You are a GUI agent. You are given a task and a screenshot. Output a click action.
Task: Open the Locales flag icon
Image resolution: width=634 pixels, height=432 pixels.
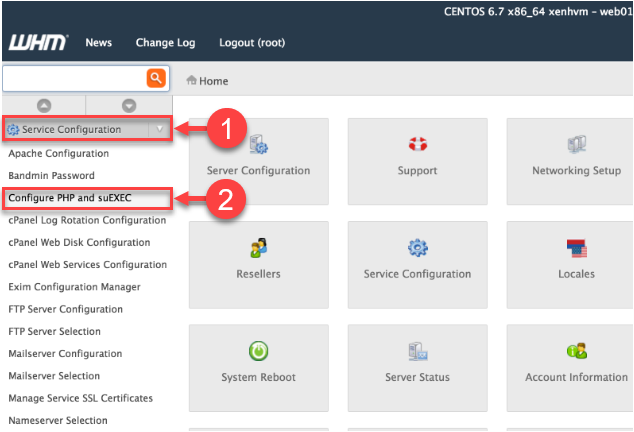pyautogui.click(x=576, y=248)
